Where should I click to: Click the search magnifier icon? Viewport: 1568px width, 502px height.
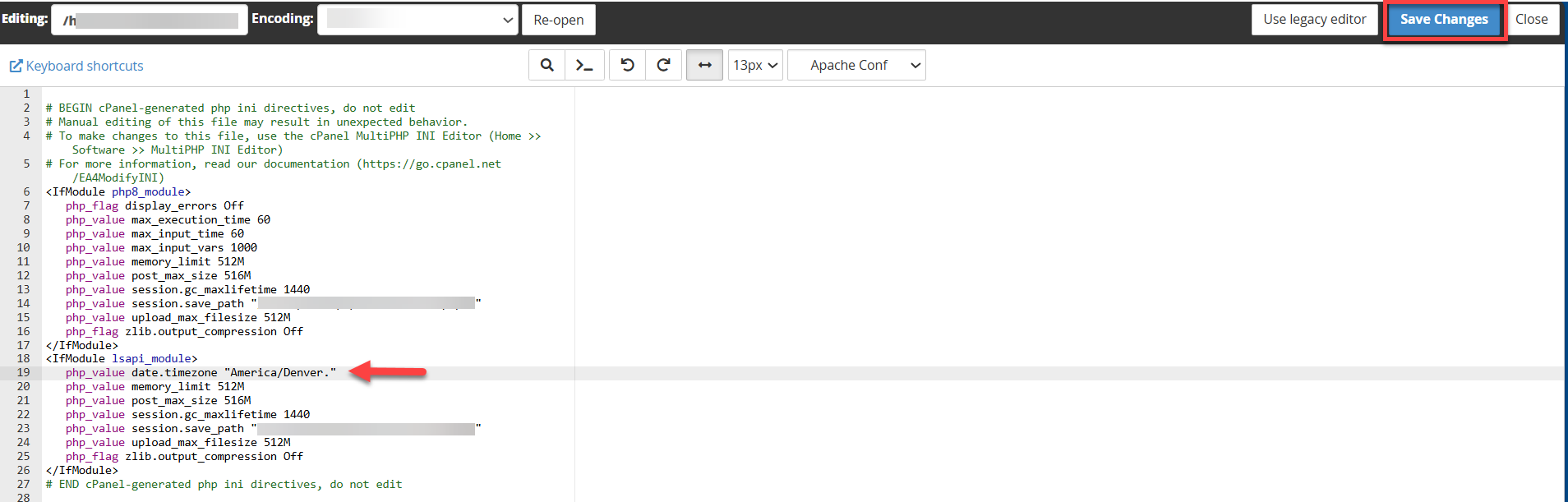tap(546, 65)
